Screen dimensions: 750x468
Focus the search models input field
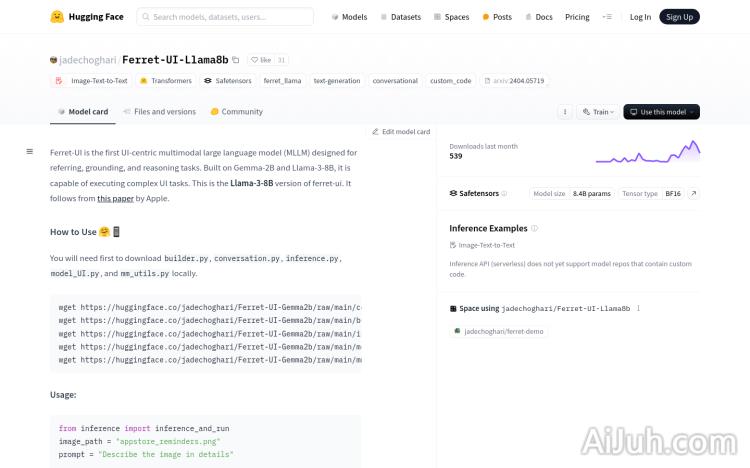point(230,17)
